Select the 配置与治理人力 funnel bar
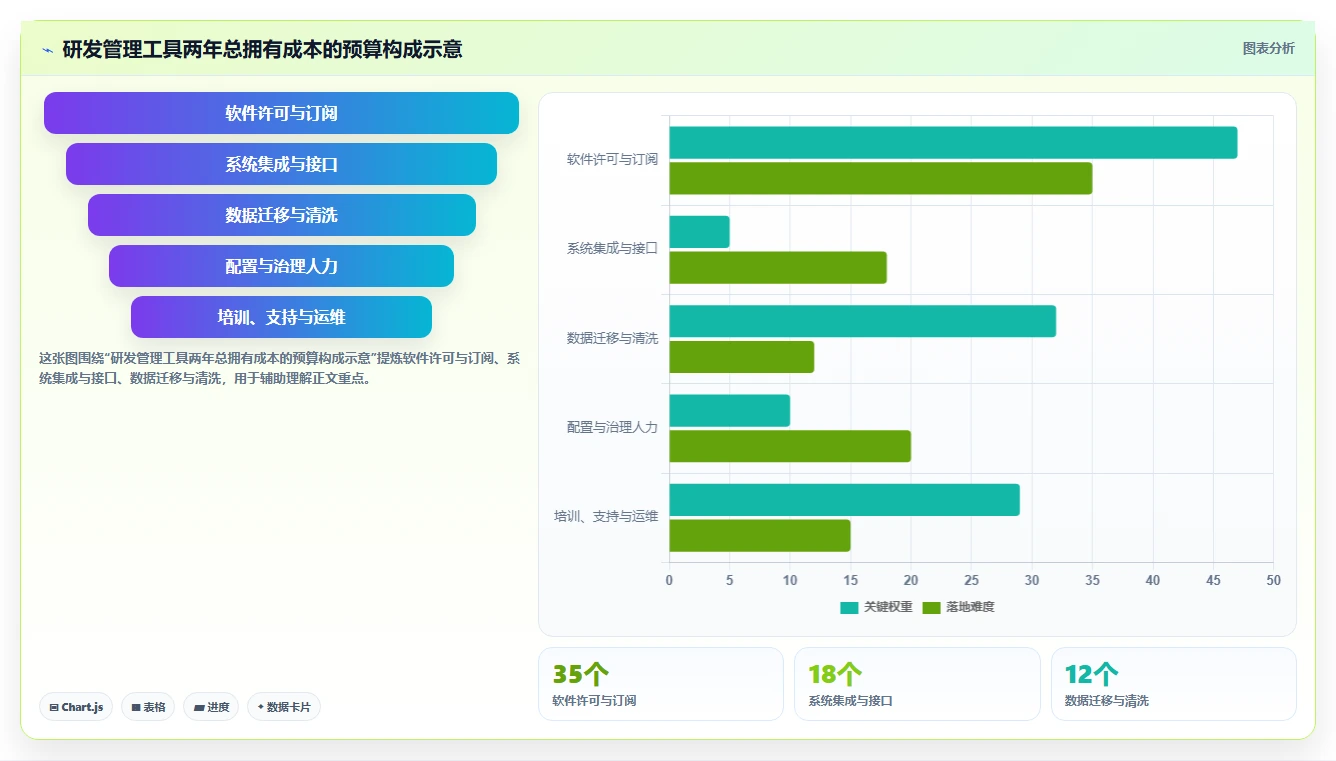Image resolution: width=1336 pixels, height=761 pixels. pos(281,266)
